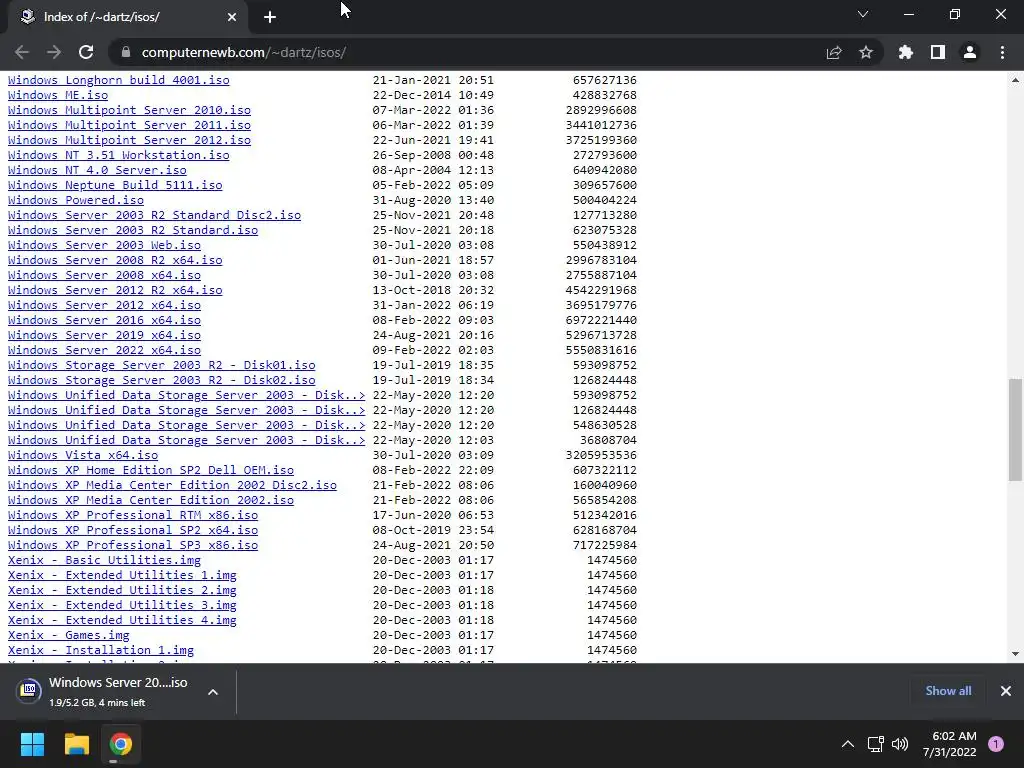Share this page using the share icon
Image resolution: width=1024 pixels, height=768 pixels.
pos(833,52)
